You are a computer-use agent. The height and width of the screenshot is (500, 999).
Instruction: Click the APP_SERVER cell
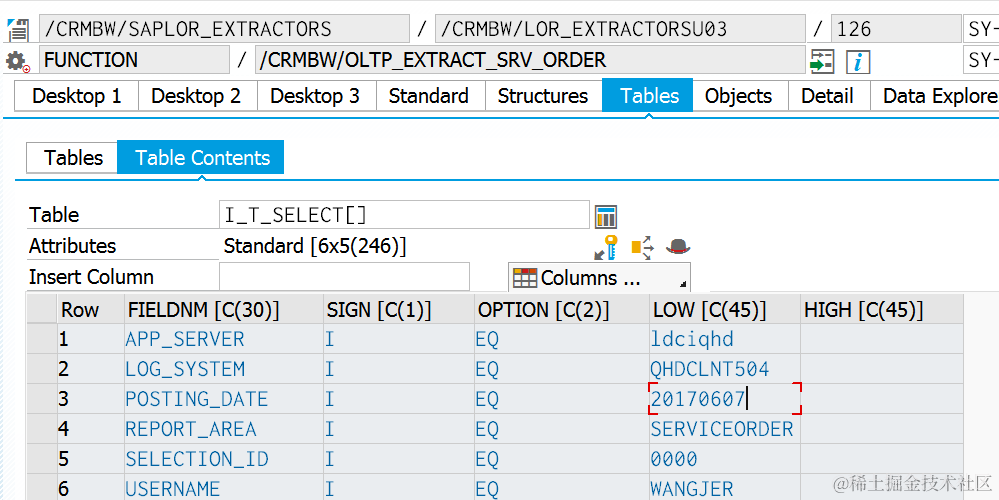(223, 339)
